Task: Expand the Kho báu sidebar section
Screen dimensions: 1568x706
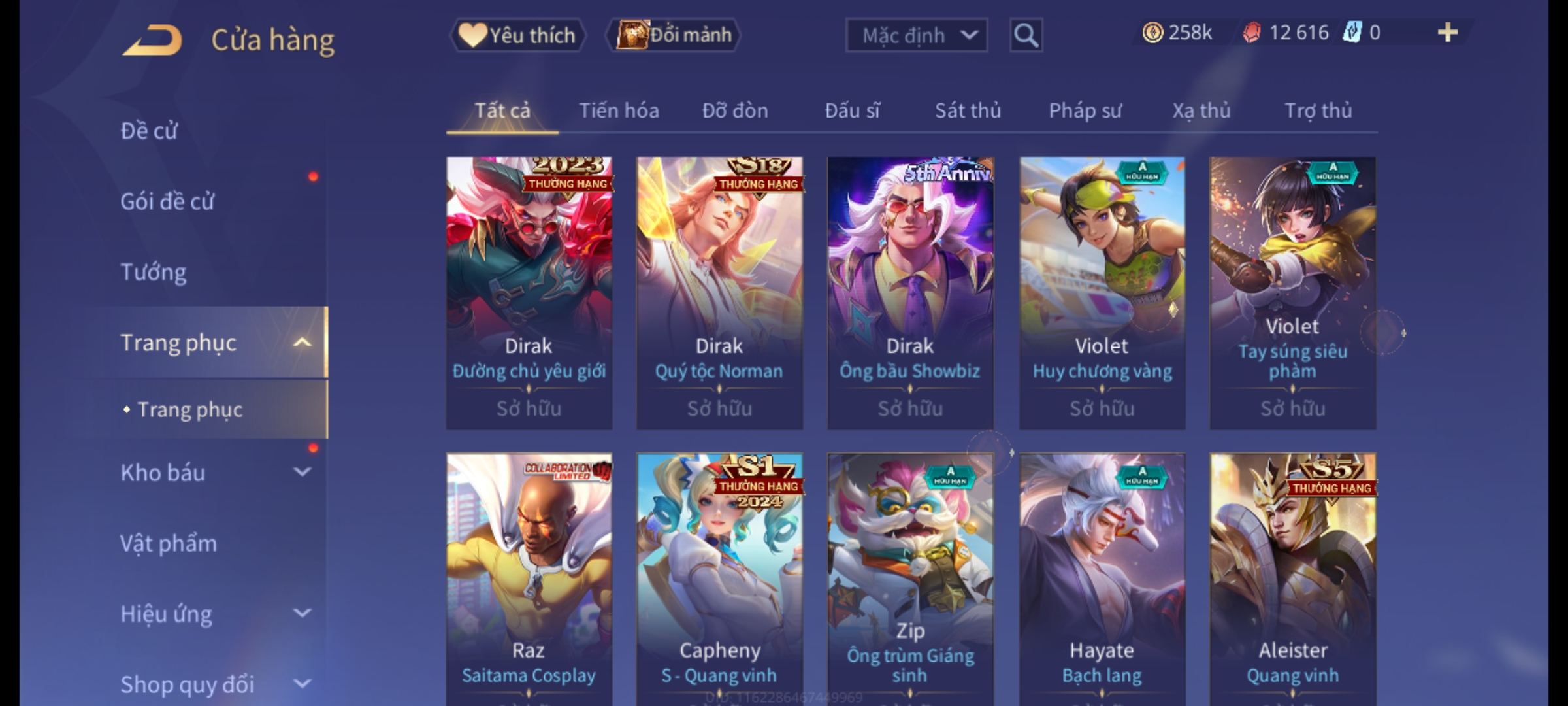Action: click(x=302, y=472)
